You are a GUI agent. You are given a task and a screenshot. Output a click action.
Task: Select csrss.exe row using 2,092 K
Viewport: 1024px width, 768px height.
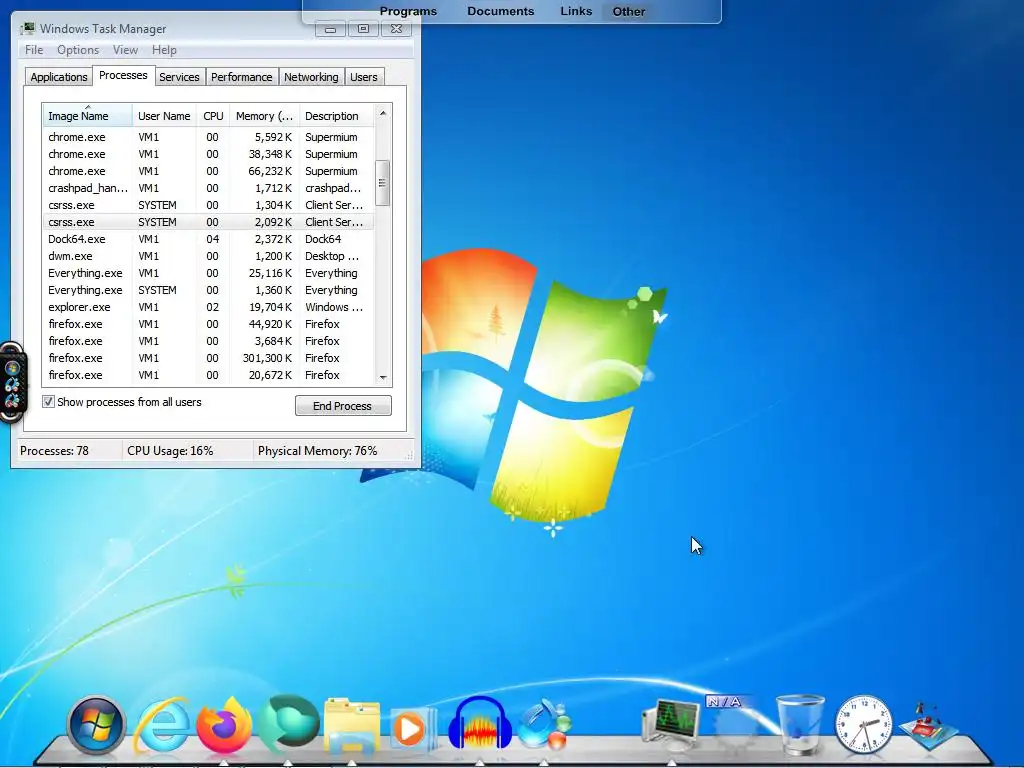click(x=208, y=222)
